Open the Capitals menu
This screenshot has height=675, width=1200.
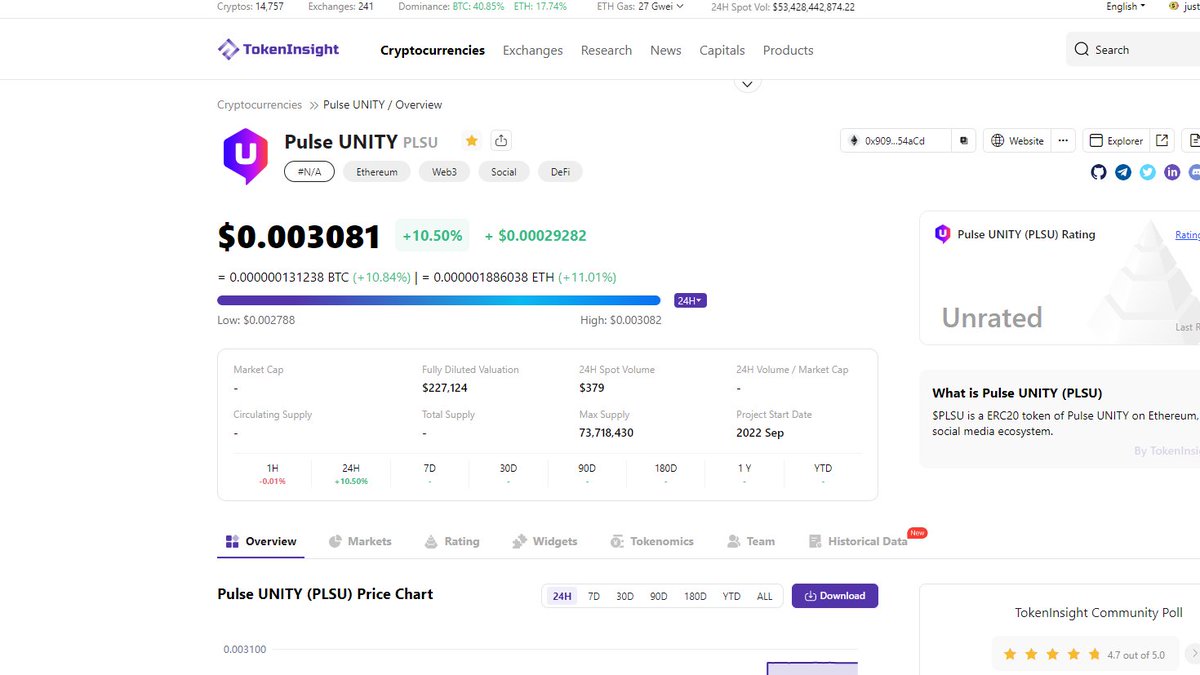coord(722,50)
